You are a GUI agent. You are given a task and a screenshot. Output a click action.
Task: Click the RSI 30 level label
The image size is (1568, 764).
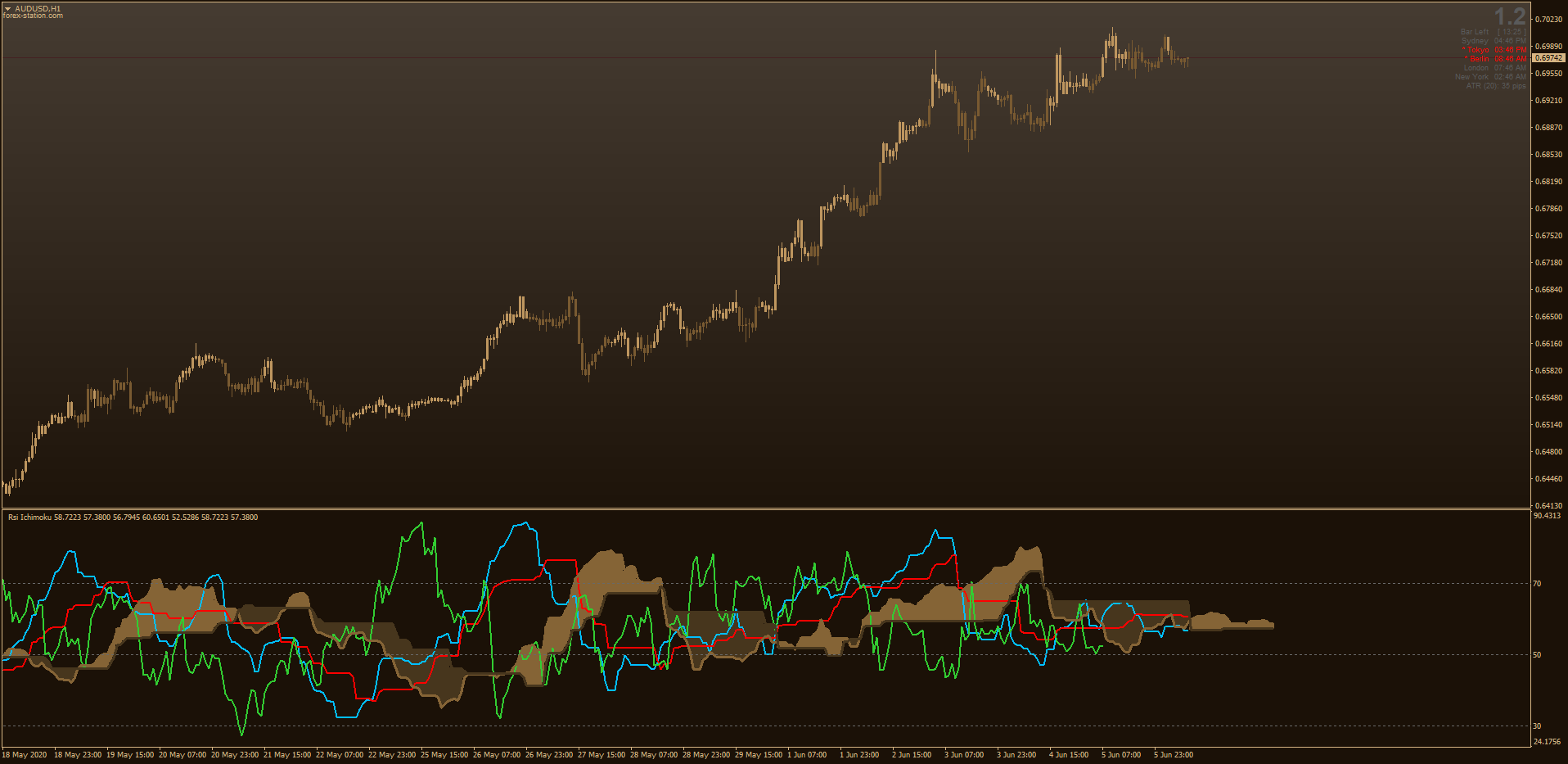tap(1537, 726)
